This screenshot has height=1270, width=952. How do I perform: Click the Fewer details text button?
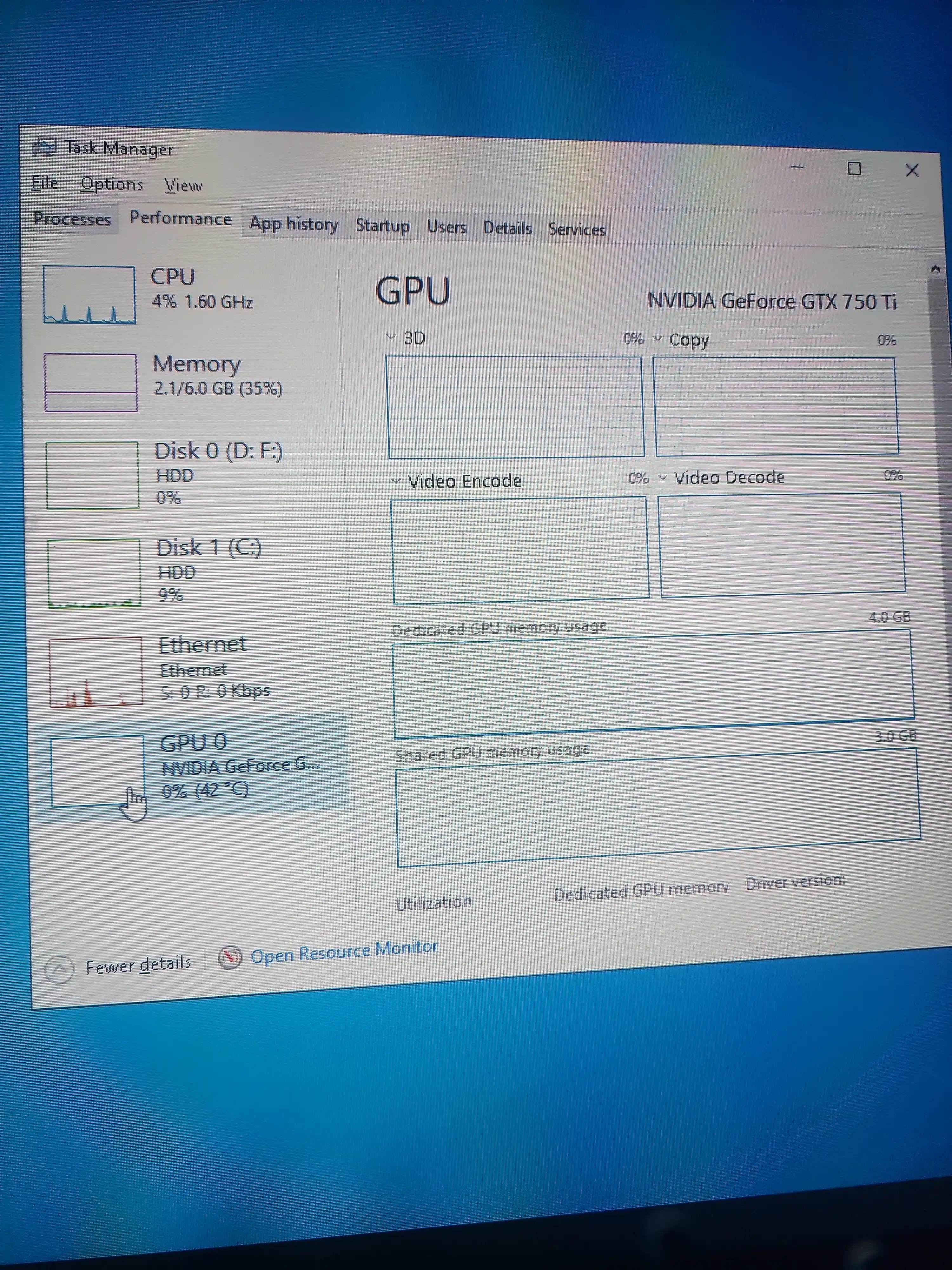tap(138, 965)
